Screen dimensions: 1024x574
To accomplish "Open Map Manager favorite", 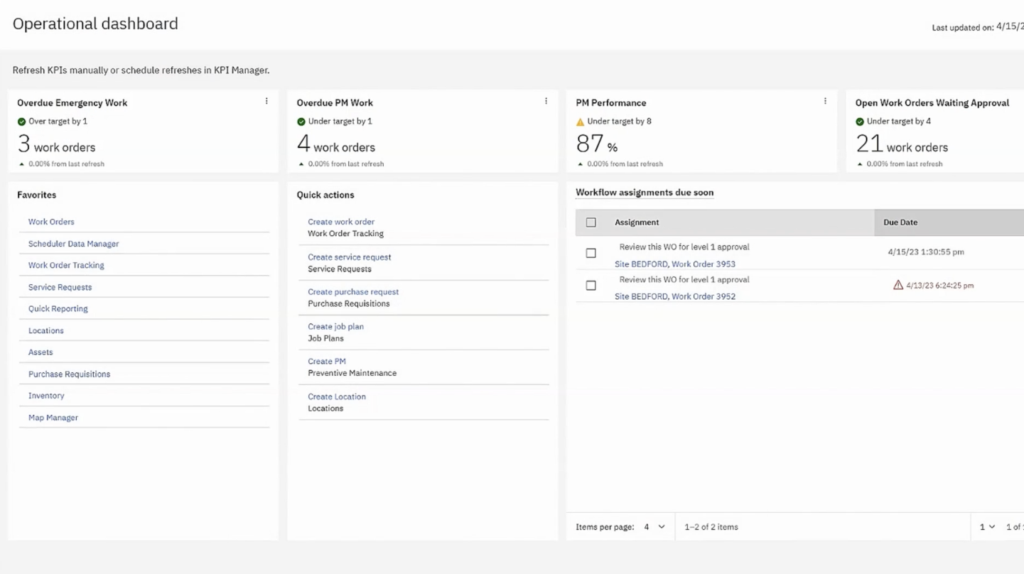I will tap(53, 418).
